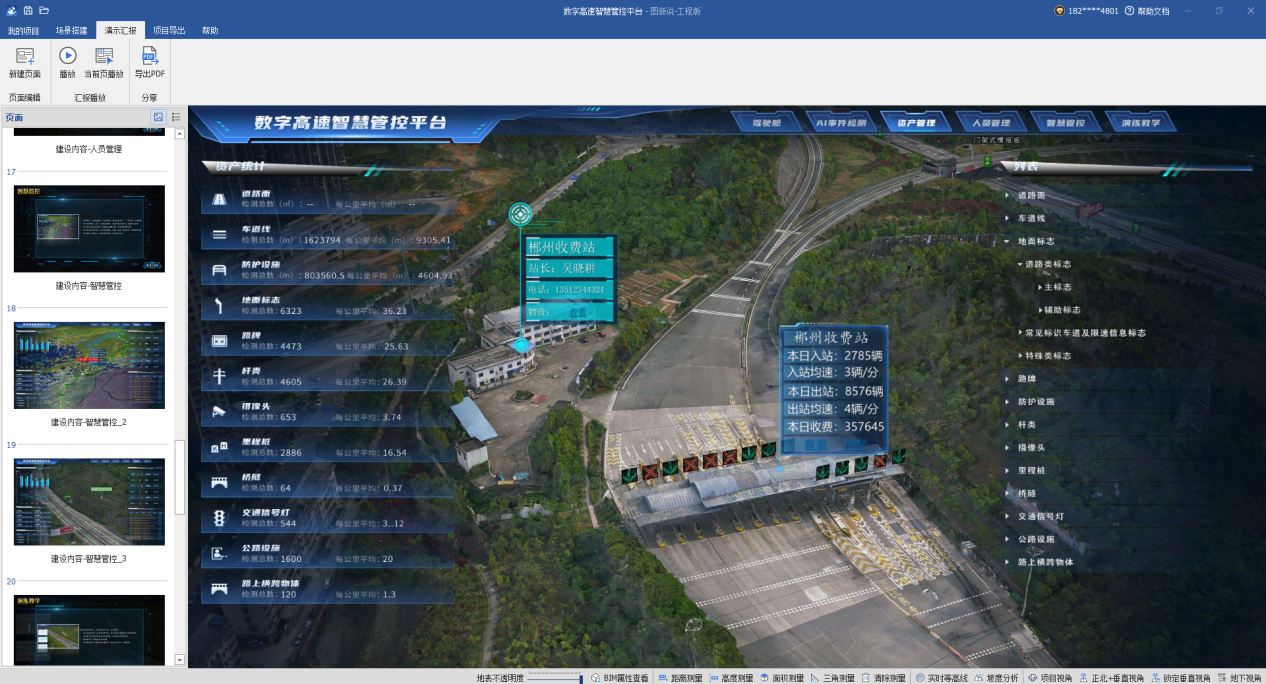Open the 场景搭建 ribbon tab

pos(71,31)
